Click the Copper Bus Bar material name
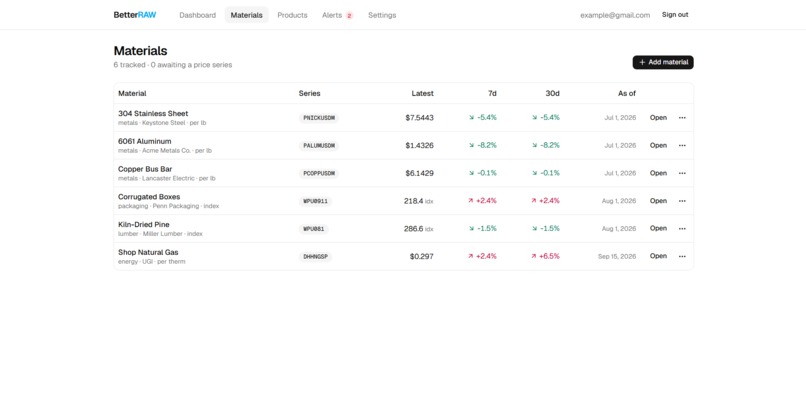This screenshot has height=415, width=806. click(x=145, y=169)
